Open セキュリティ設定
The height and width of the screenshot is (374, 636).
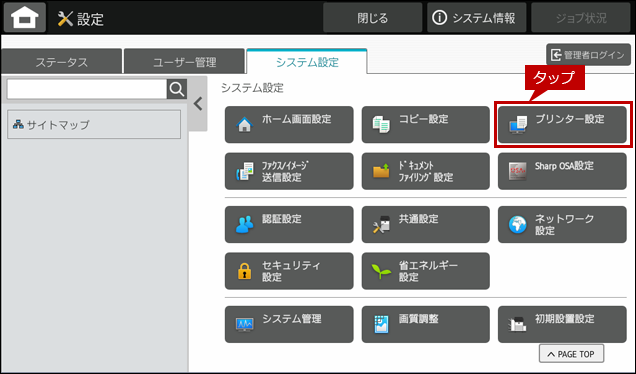point(289,271)
